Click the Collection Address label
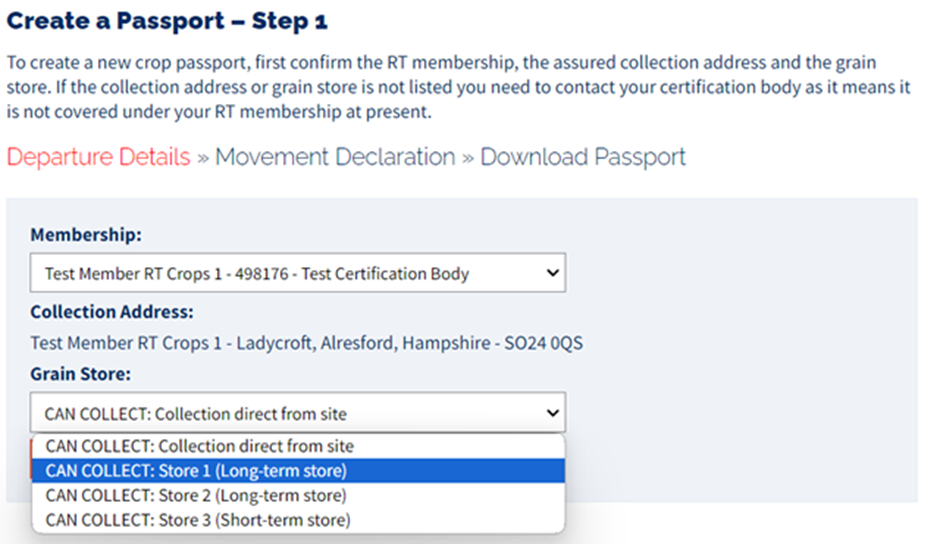This screenshot has height=544, width=940. click(x=112, y=312)
